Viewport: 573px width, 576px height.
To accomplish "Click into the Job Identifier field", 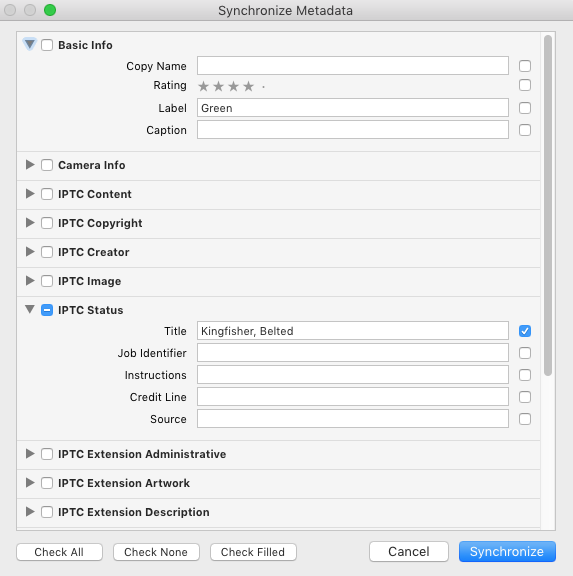I will click(353, 353).
